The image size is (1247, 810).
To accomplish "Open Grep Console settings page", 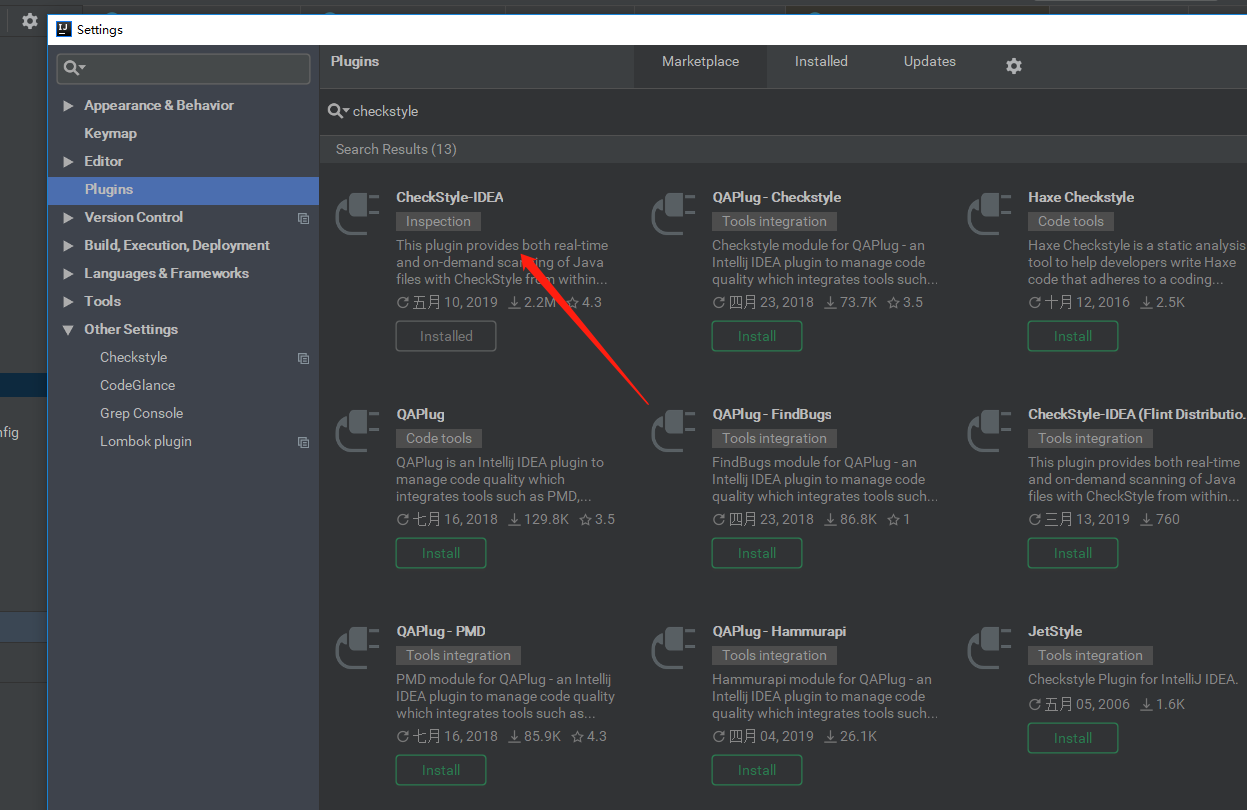I will pyautogui.click(x=141, y=414).
